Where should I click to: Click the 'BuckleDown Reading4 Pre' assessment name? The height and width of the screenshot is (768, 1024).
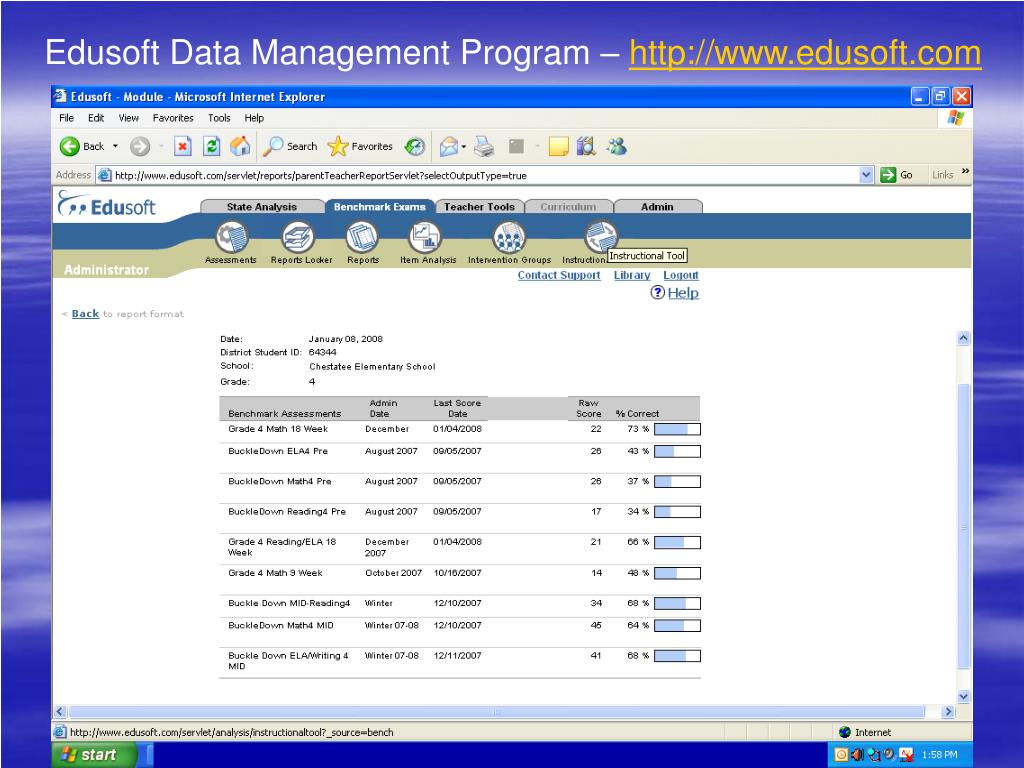[287, 511]
